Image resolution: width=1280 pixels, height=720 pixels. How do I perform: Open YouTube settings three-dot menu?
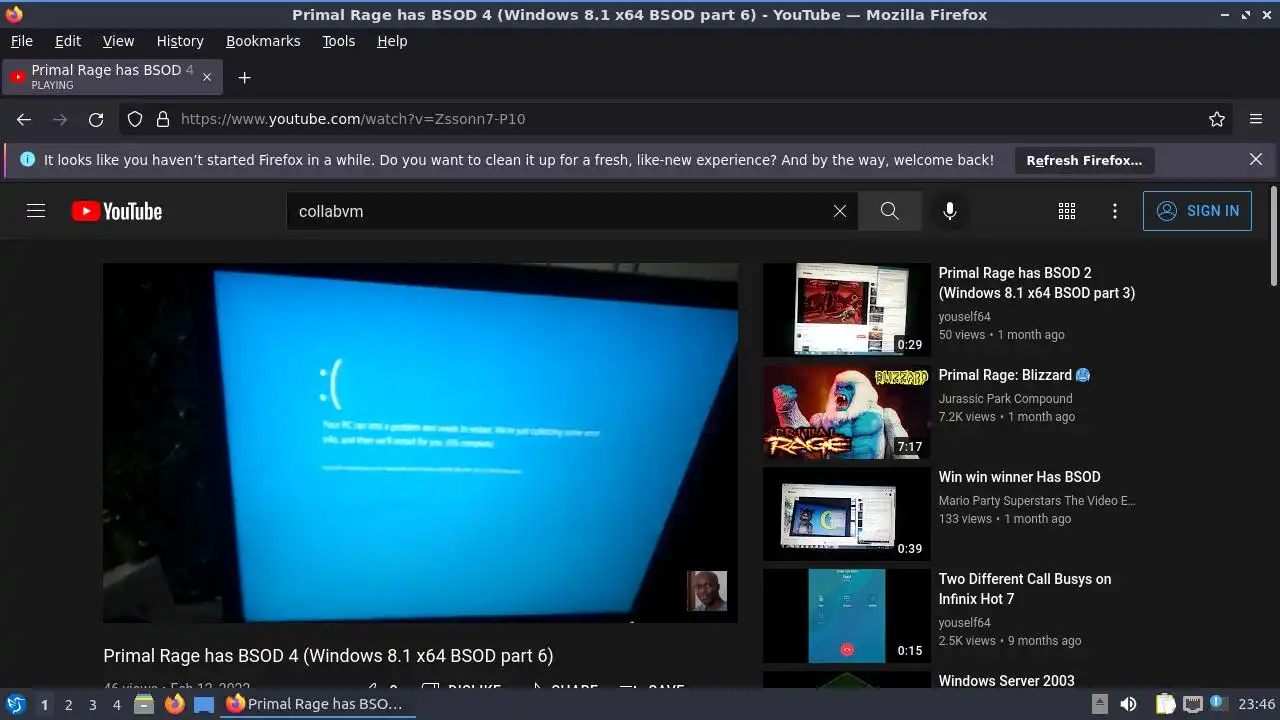click(1115, 211)
